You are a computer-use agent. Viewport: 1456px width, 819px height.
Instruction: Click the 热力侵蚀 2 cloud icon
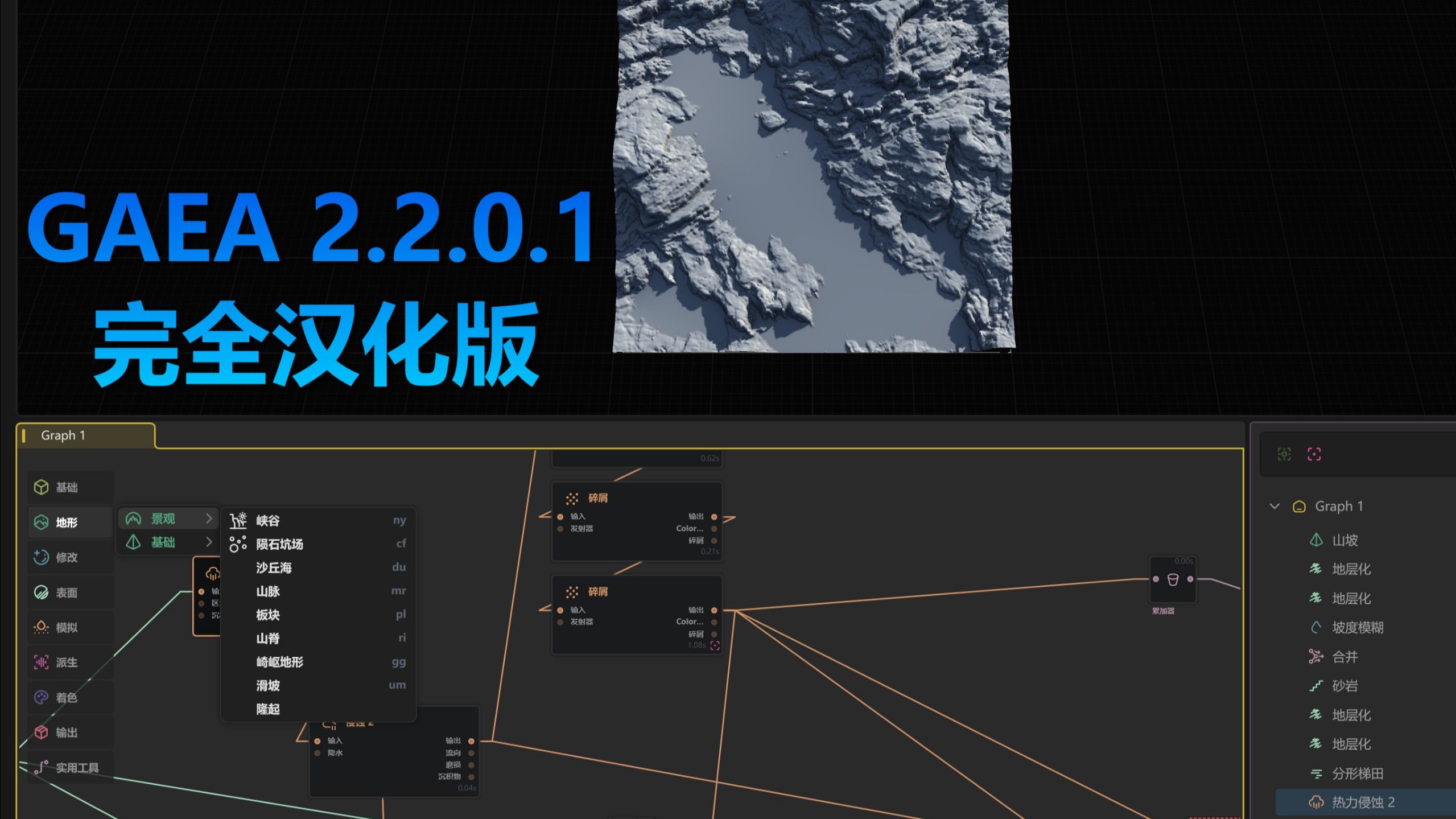pos(1316,802)
